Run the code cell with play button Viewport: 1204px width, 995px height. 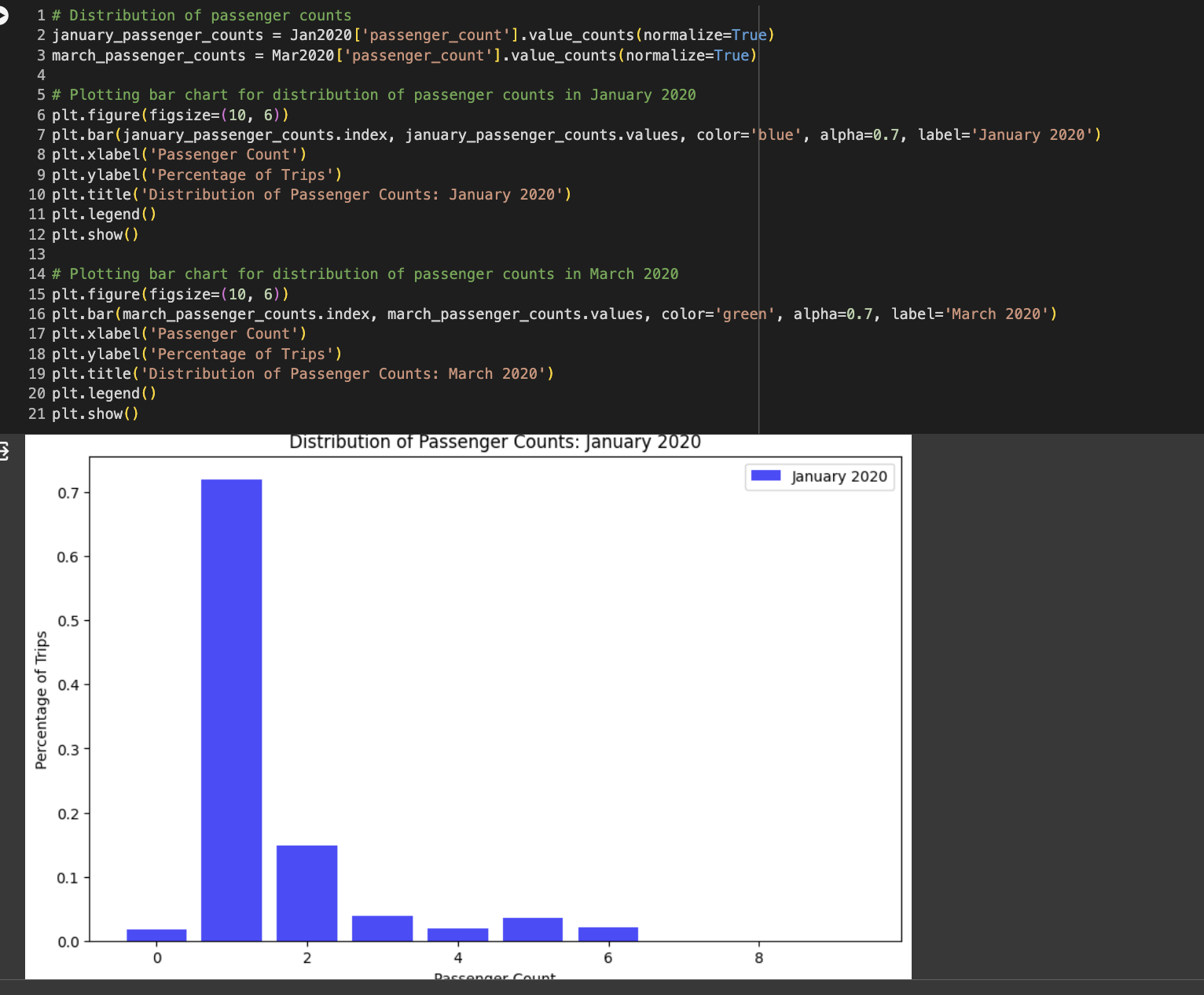tap(2, 15)
